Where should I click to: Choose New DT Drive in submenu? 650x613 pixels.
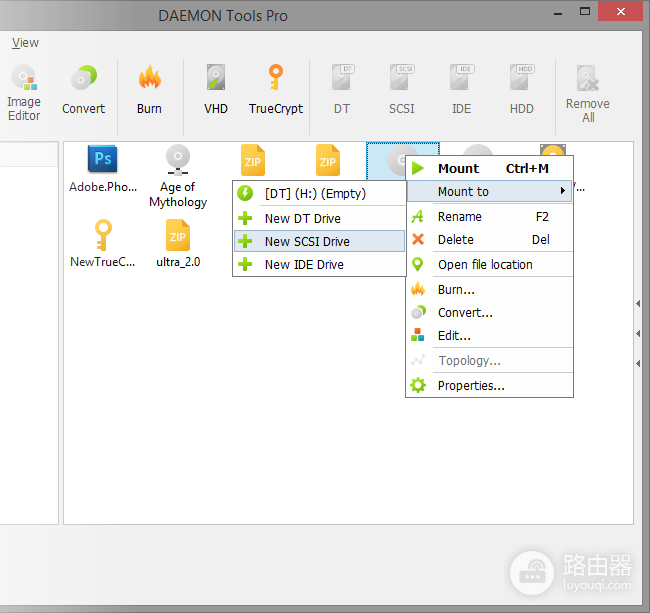[319, 218]
